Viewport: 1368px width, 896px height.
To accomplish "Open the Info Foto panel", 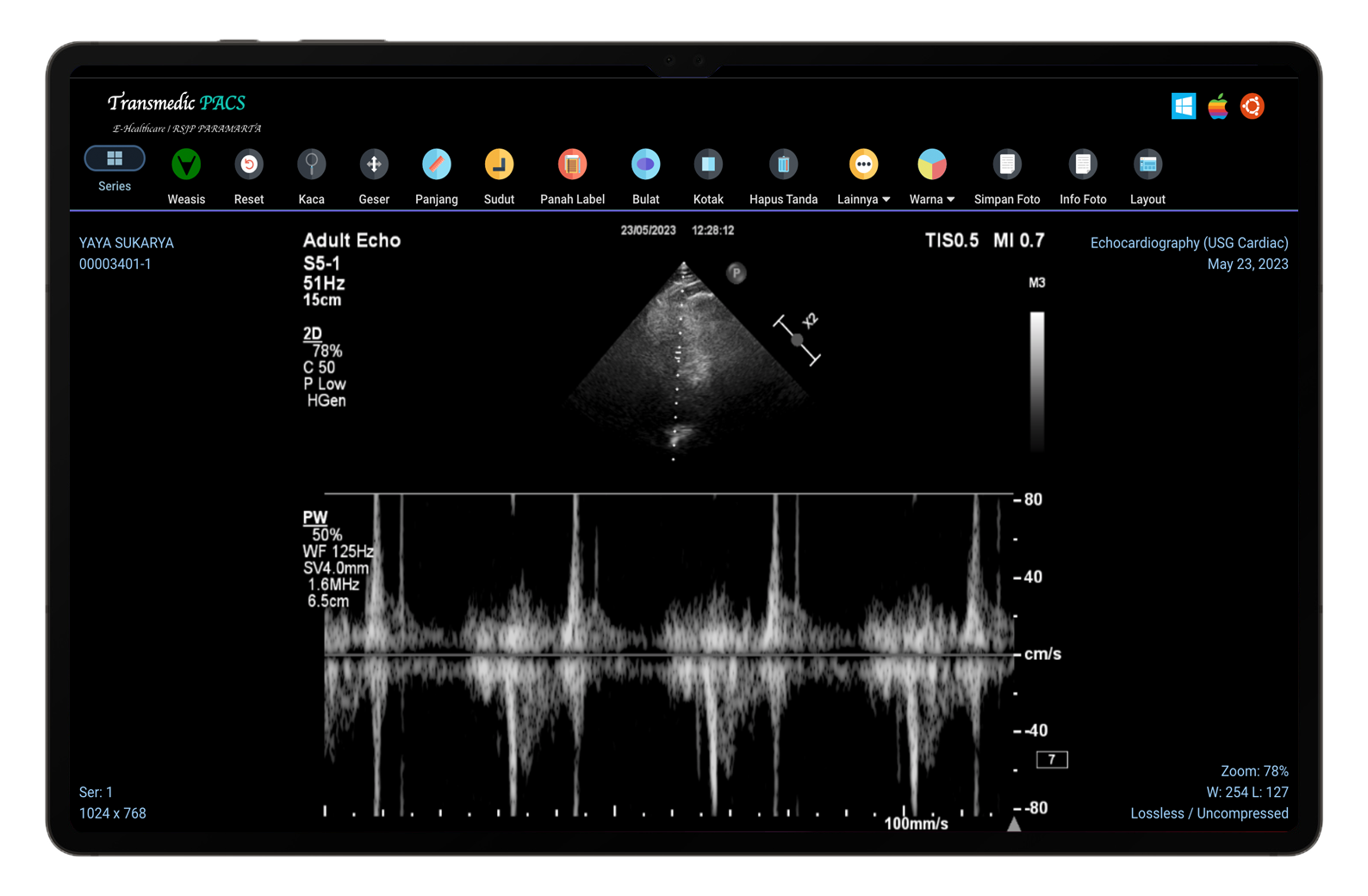I will pos(1083,165).
